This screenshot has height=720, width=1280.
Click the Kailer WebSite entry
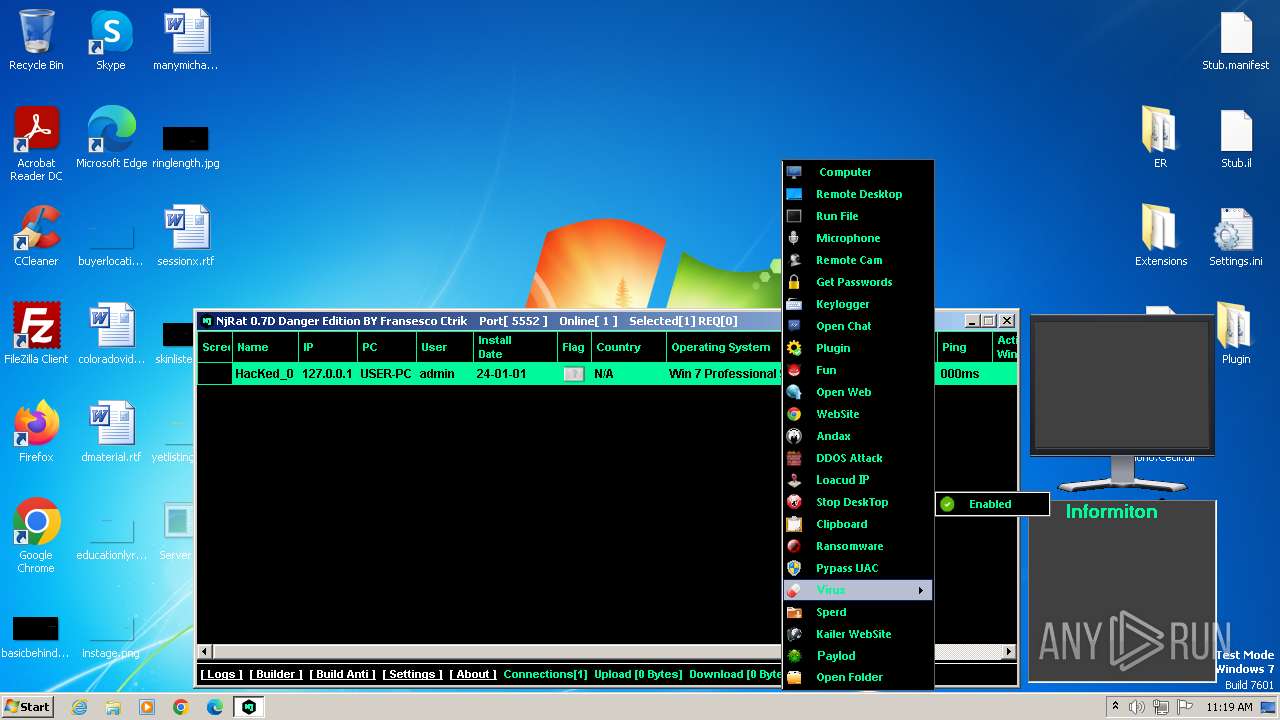(x=857, y=634)
